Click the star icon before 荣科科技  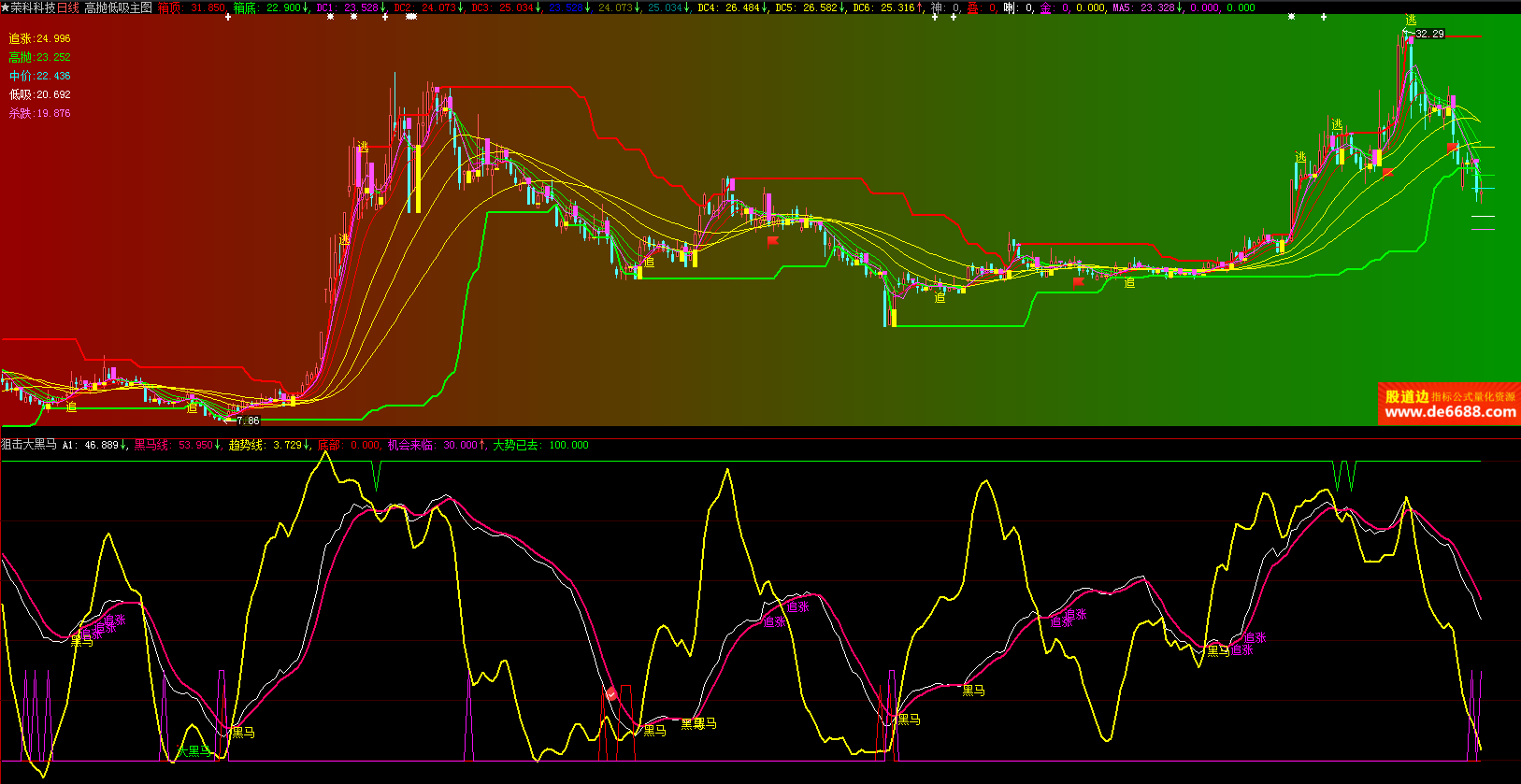coord(6,7)
